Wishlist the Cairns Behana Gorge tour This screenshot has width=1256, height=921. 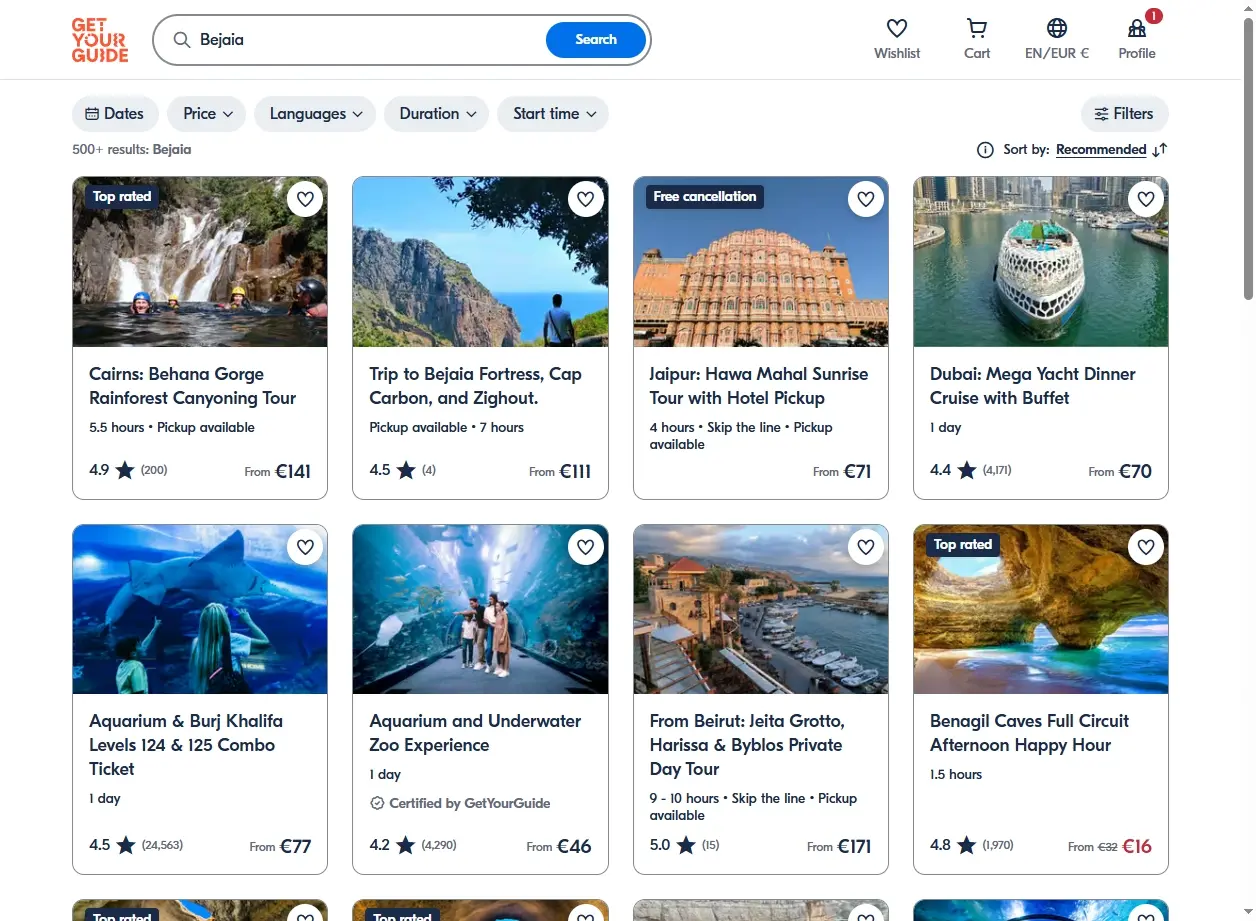[x=305, y=199]
